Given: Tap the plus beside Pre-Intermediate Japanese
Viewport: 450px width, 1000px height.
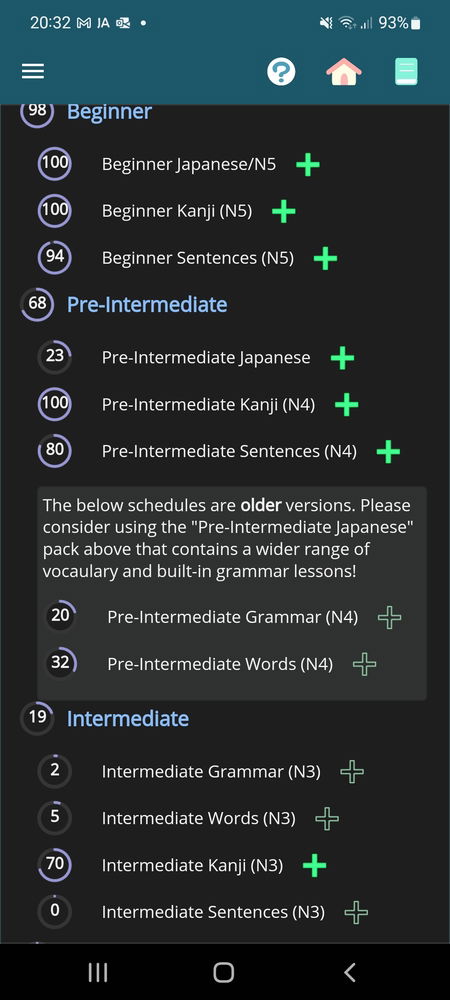Looking at the screenshot, I should coord(342,358).
